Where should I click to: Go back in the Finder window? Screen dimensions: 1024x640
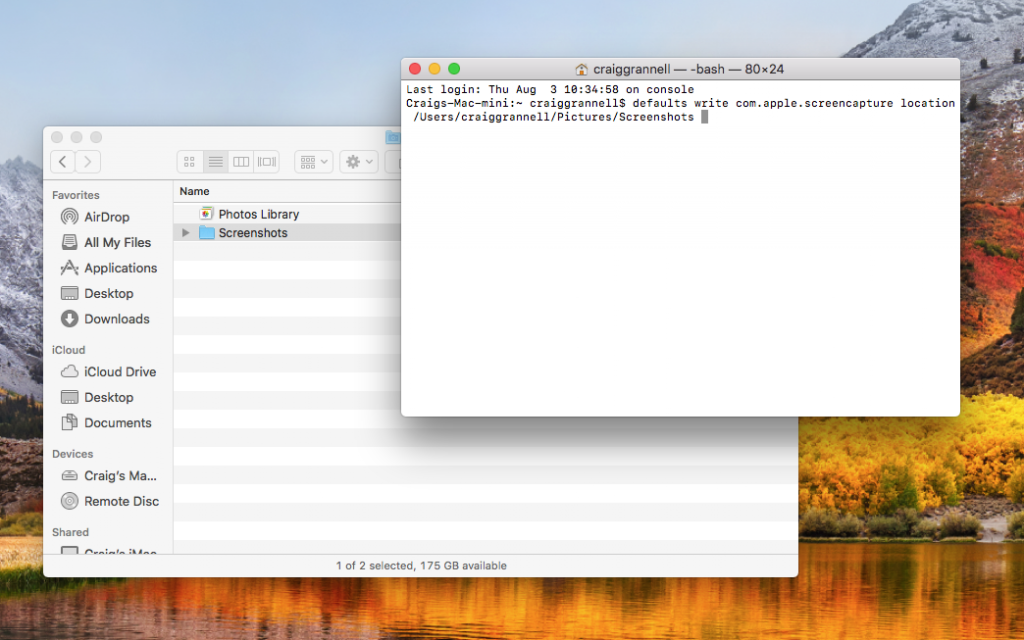pos(63,161)
